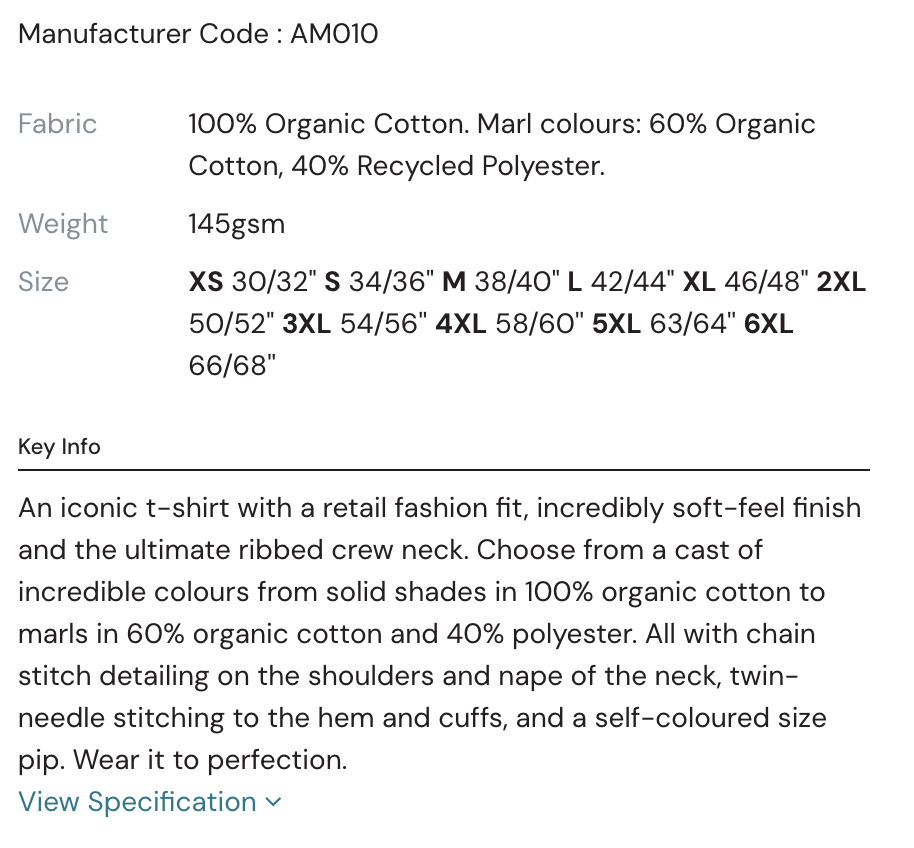Select the Key Info tab heading

[60, 446]
